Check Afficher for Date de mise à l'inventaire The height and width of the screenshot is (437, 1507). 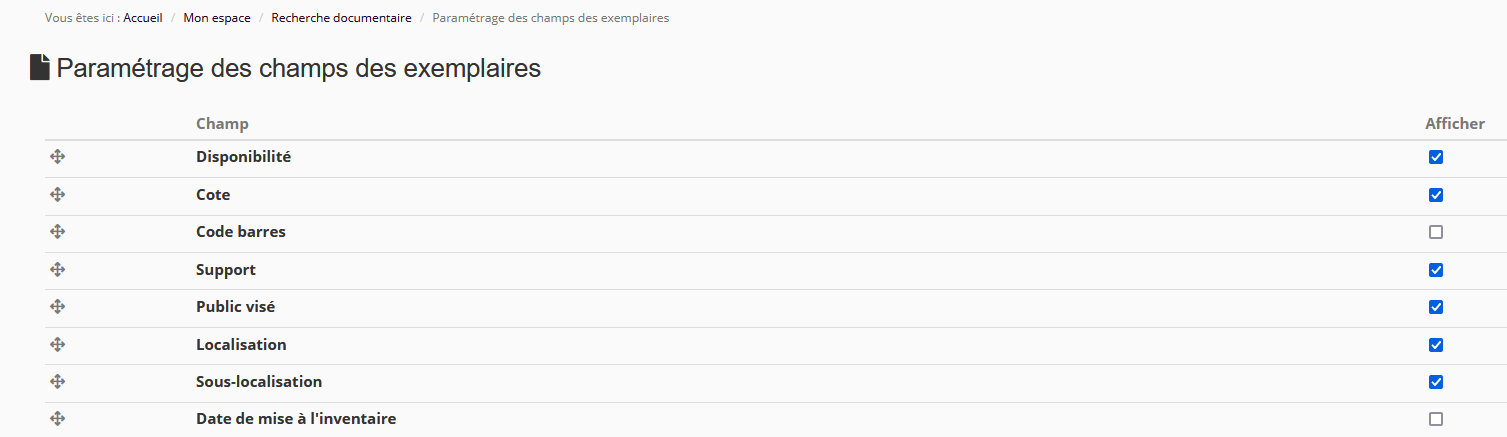(1436, 419)
